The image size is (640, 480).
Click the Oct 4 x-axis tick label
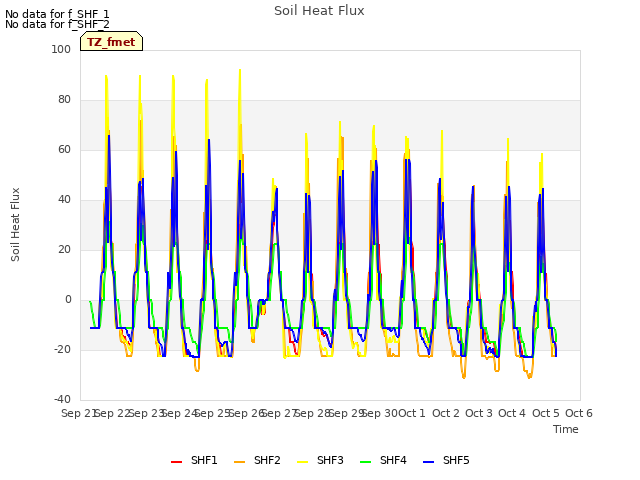pyautogui.click(x=512, y=413)
